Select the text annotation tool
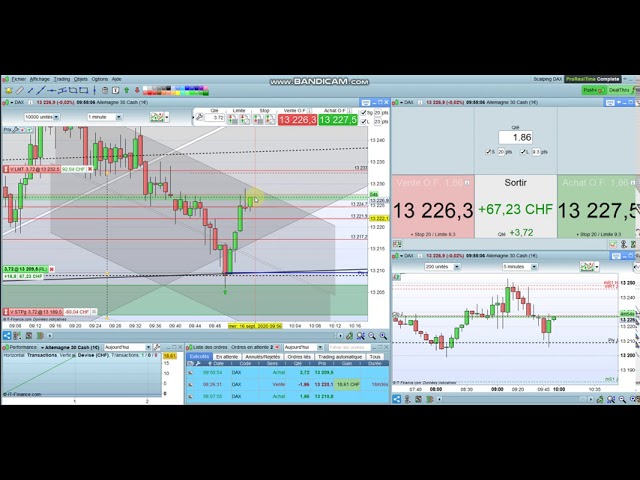 116,90
